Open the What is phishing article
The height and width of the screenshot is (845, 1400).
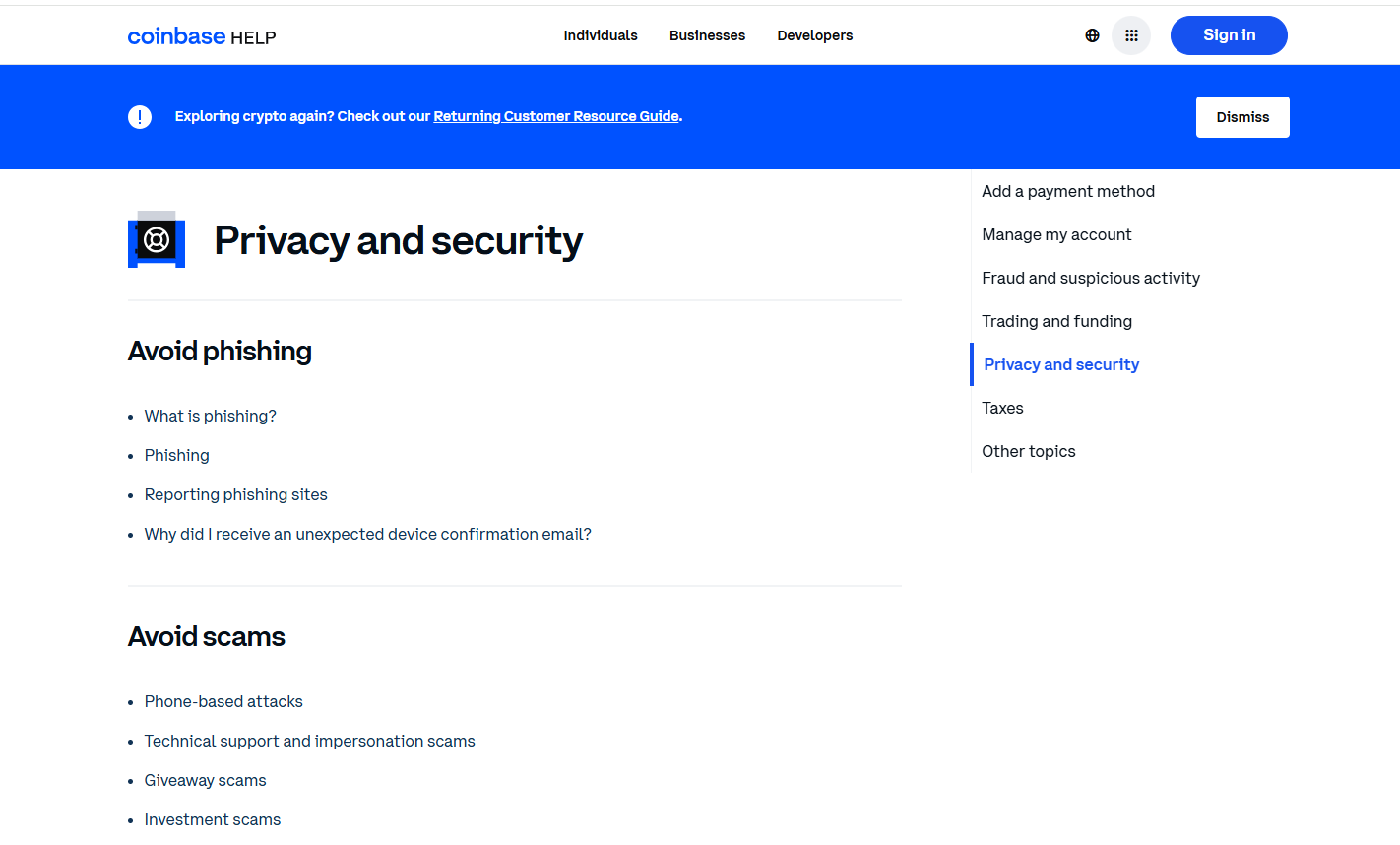click(210, 416)
